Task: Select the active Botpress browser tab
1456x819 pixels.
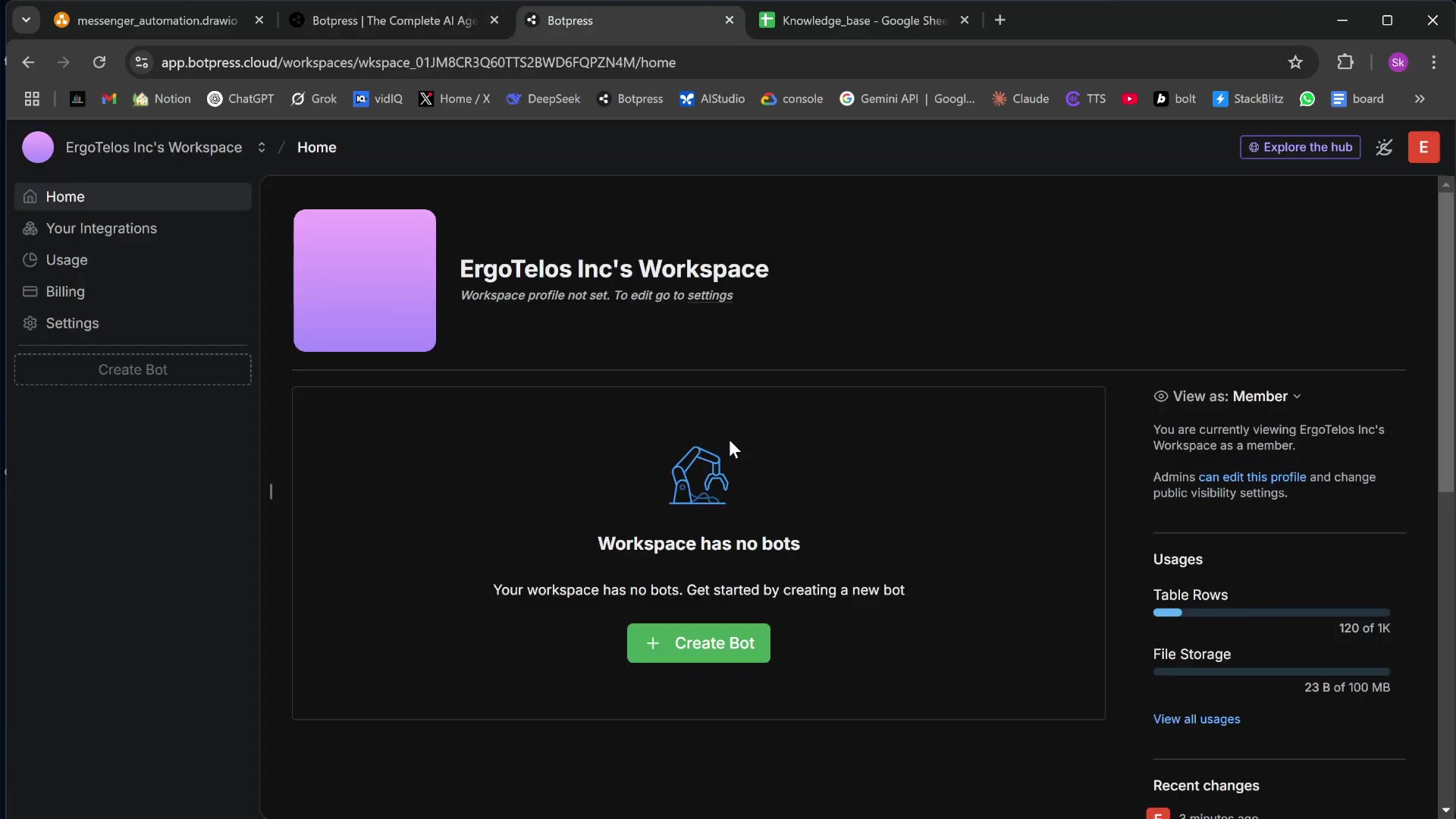Action: click(629, 20)
